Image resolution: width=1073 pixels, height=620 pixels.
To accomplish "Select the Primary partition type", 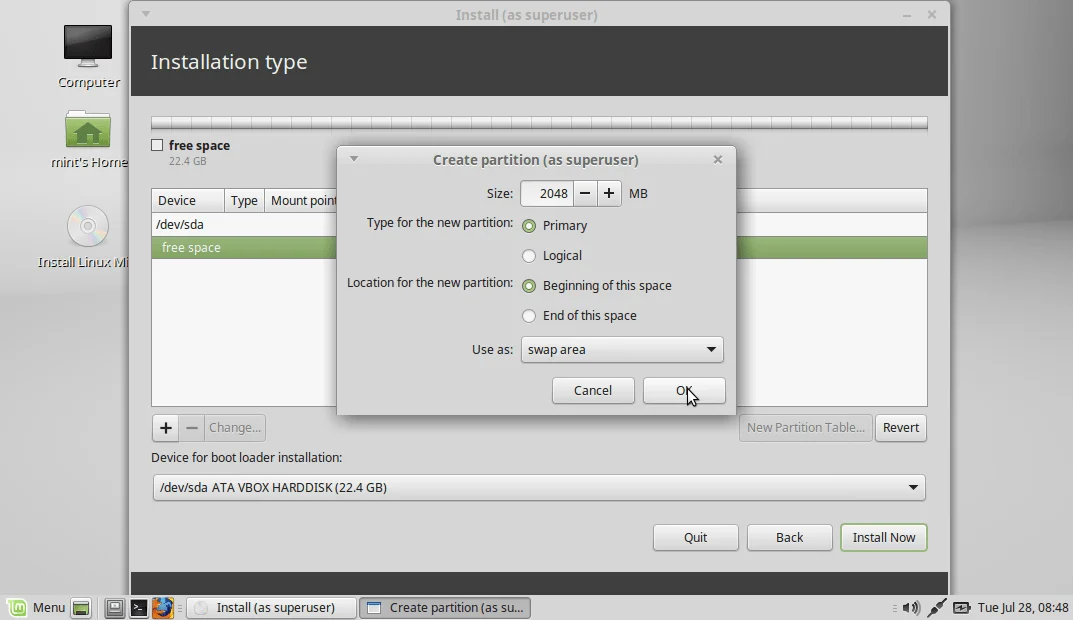I will tap(529, 226).
